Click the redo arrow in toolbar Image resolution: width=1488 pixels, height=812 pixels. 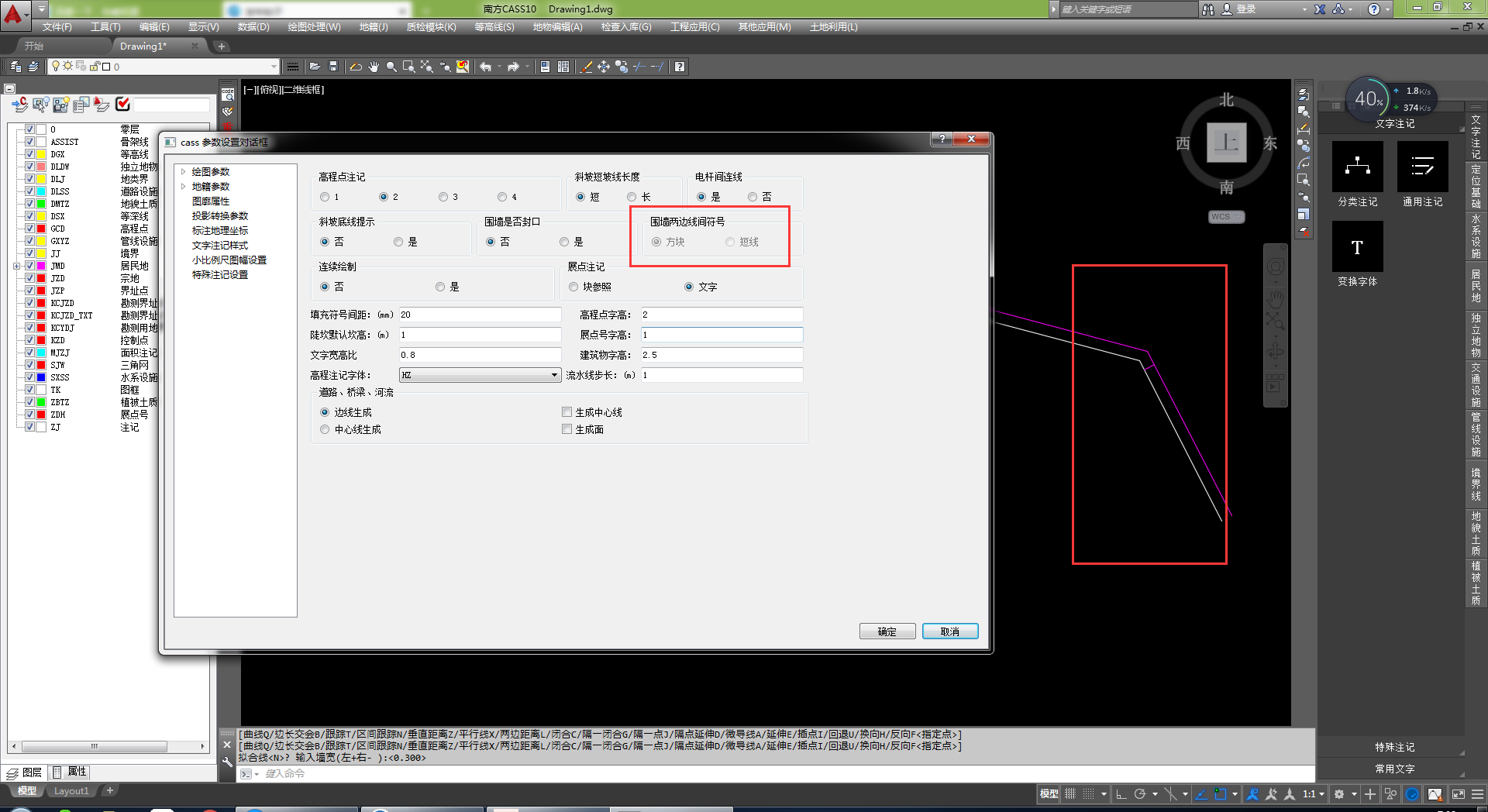(x=513, y=67)
